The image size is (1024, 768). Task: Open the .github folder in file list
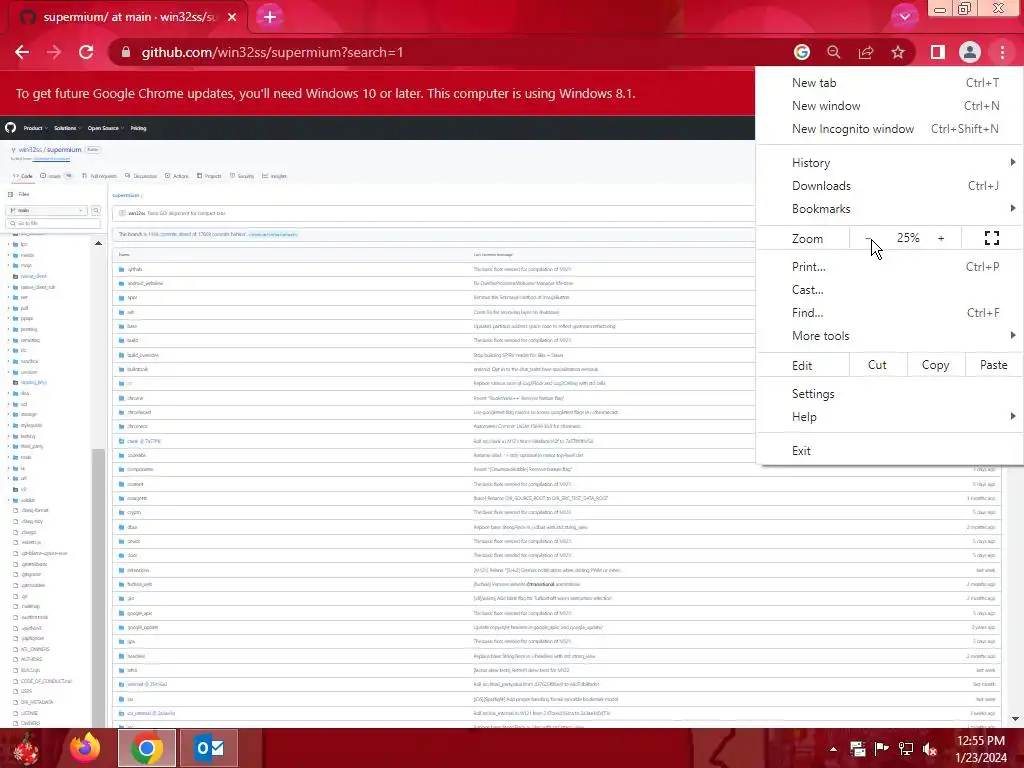point(135,269)
